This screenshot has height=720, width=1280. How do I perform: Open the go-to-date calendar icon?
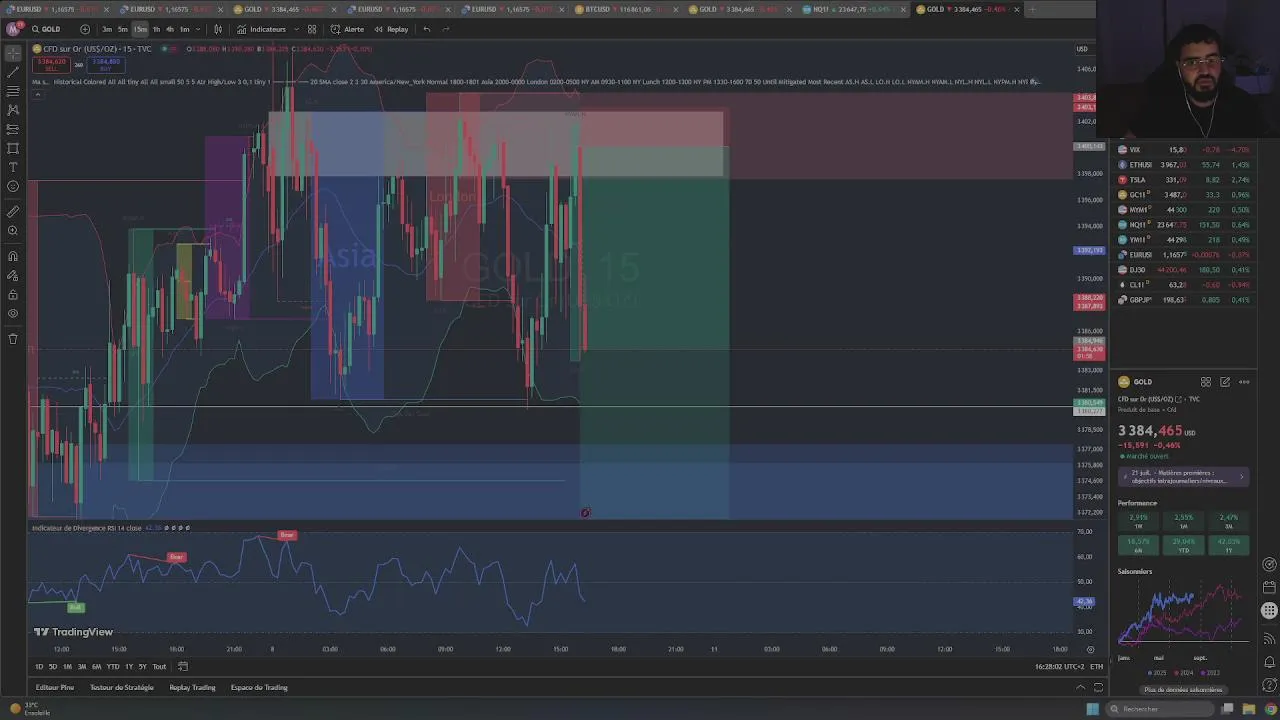tap(183, 667)
